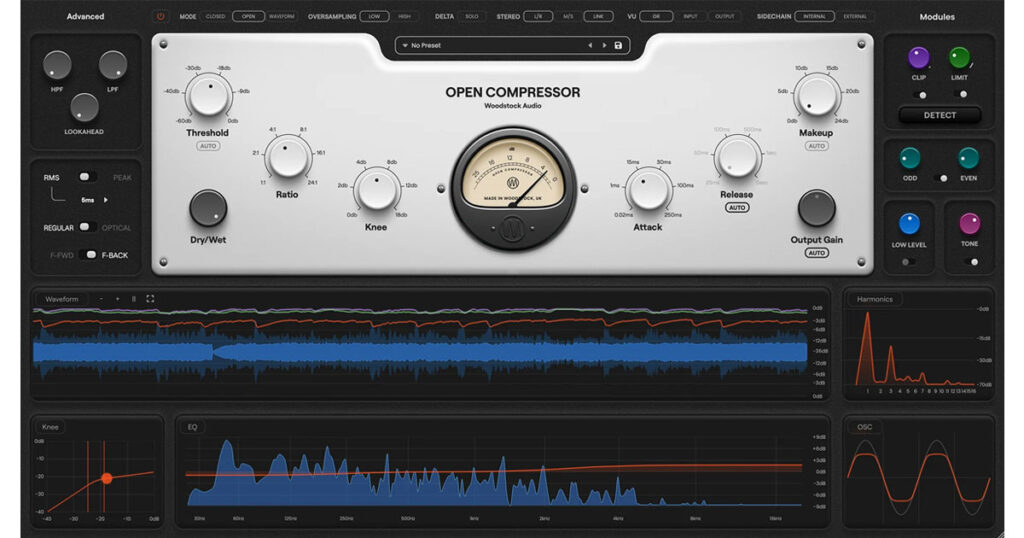Toggle Auto under Release
Viewport: 1024px width, 538px height.
(x=737, y=208)
